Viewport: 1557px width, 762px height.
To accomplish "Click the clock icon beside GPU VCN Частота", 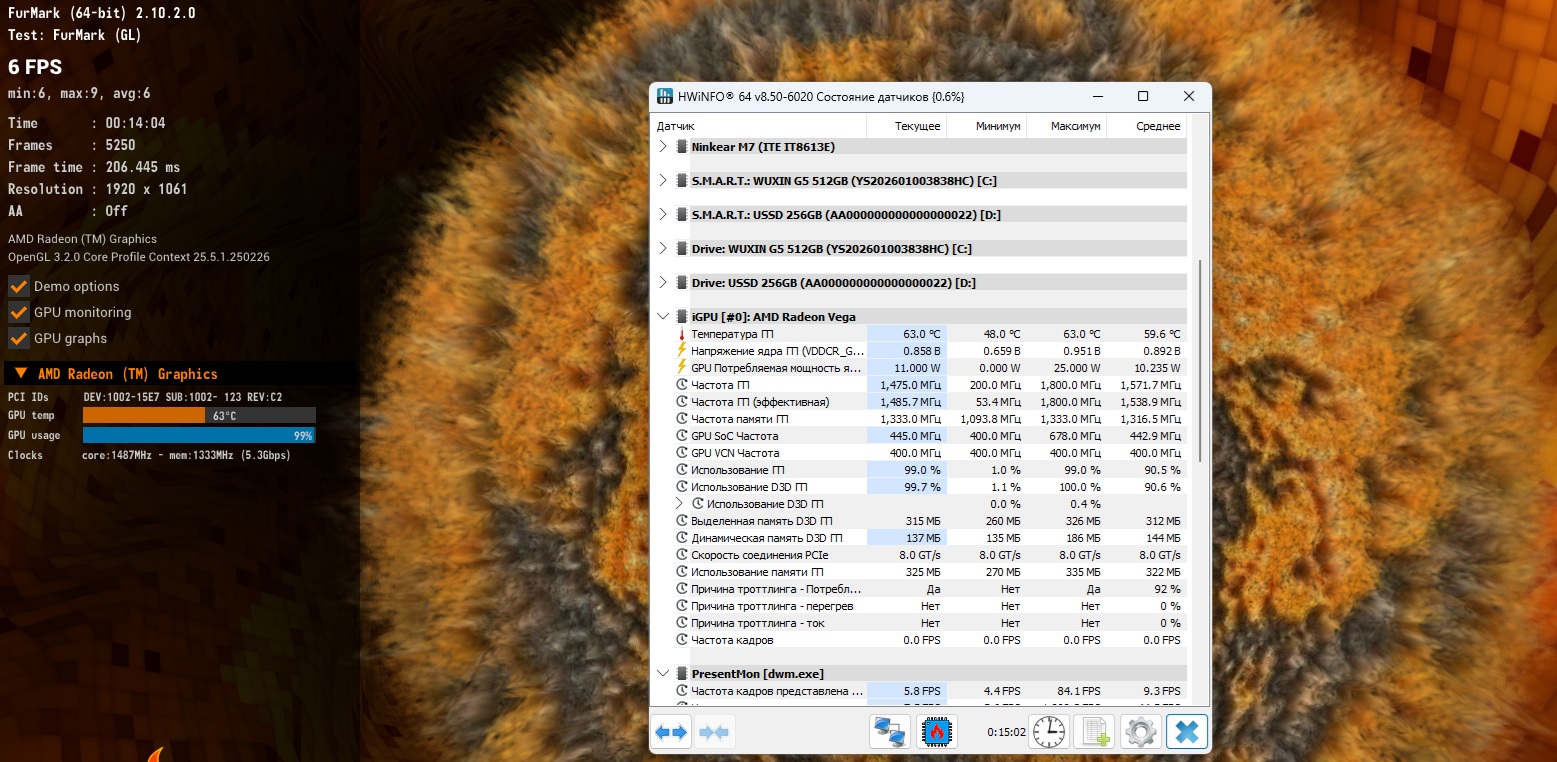I will [x=683, y=453].
